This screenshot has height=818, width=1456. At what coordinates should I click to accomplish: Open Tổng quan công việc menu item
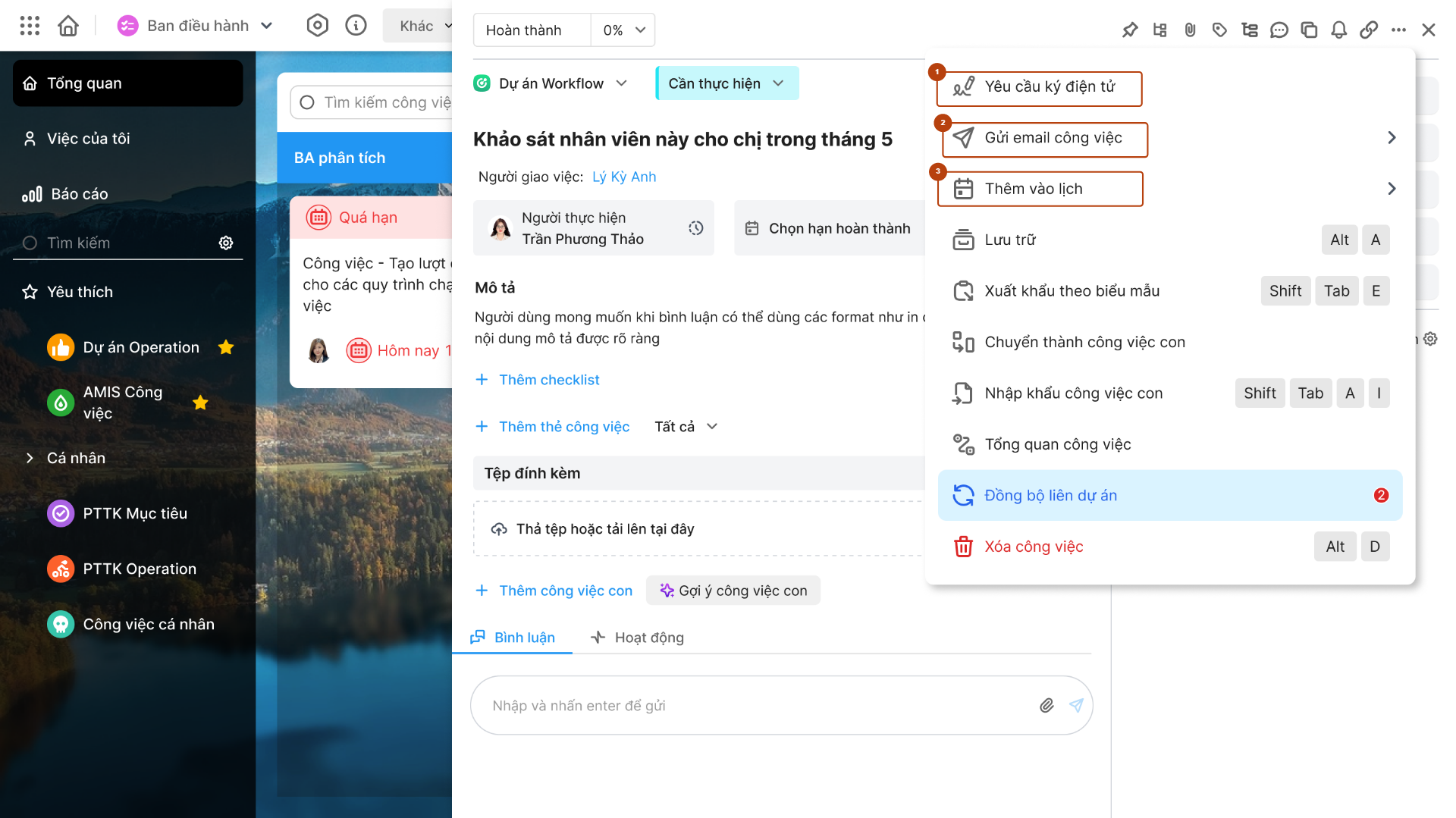[1170, 444]
